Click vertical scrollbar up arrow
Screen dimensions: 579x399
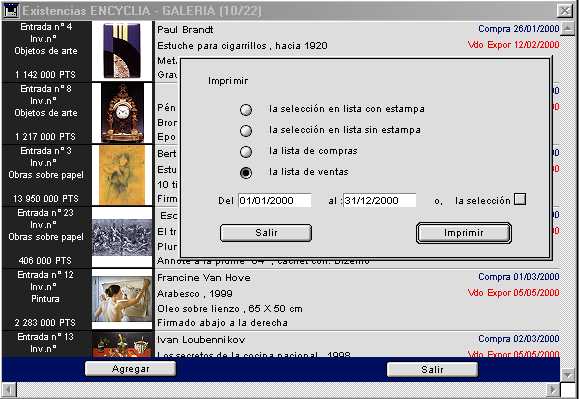[x=567, y=29]
